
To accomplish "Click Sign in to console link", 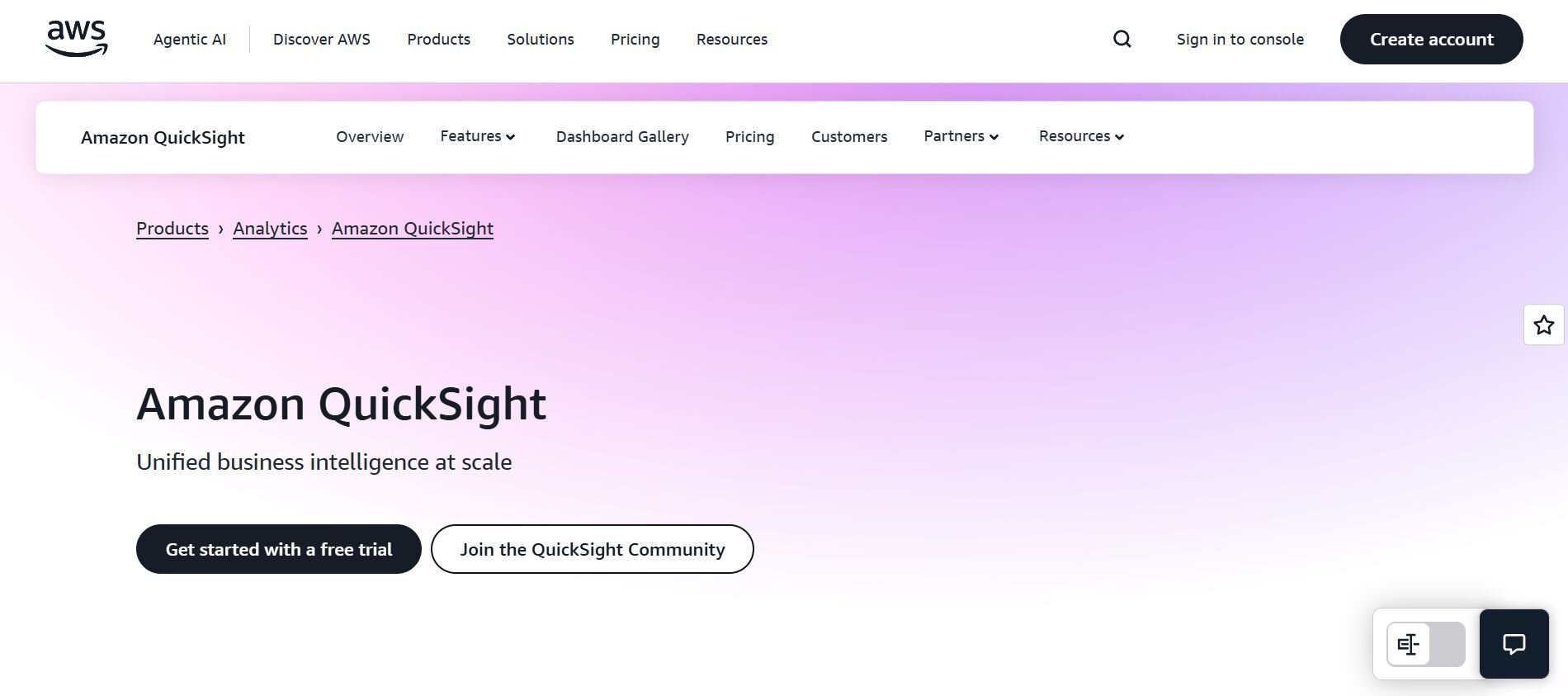I will [x=1240, y=39].
